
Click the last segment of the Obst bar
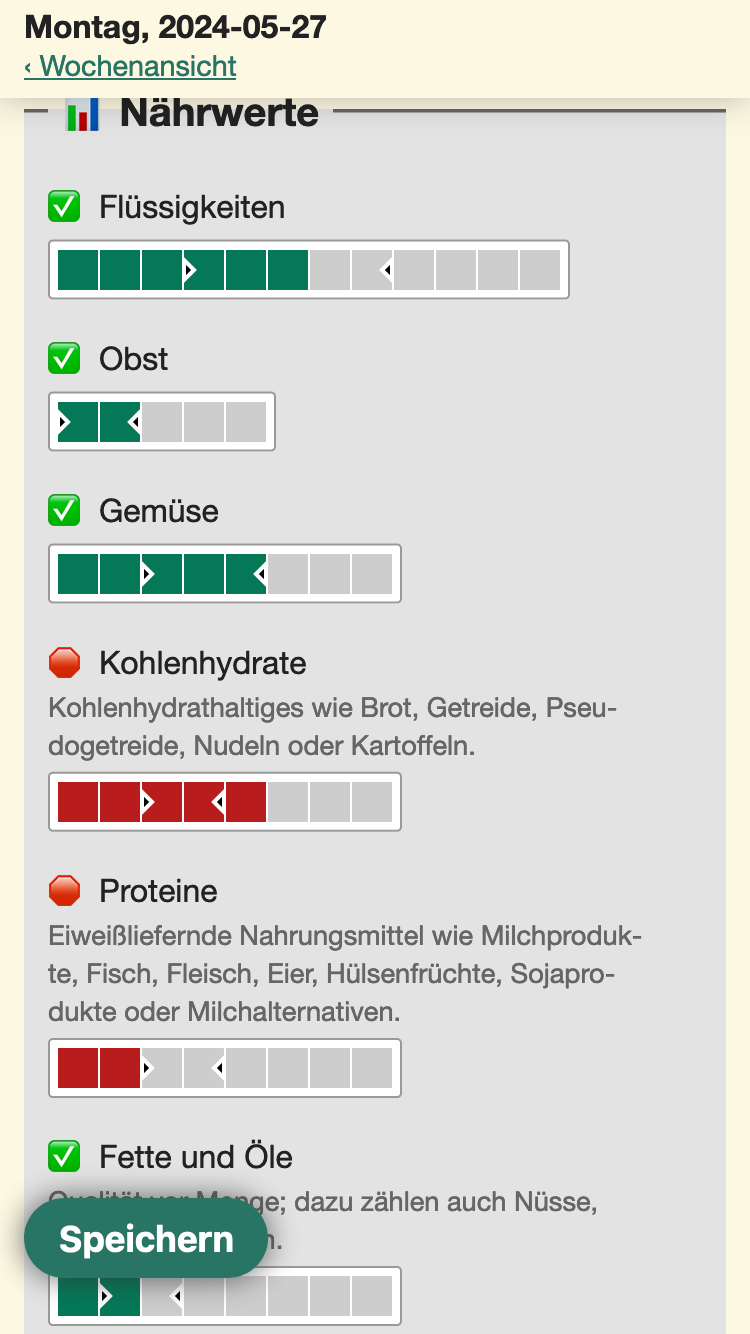point(246,422)
